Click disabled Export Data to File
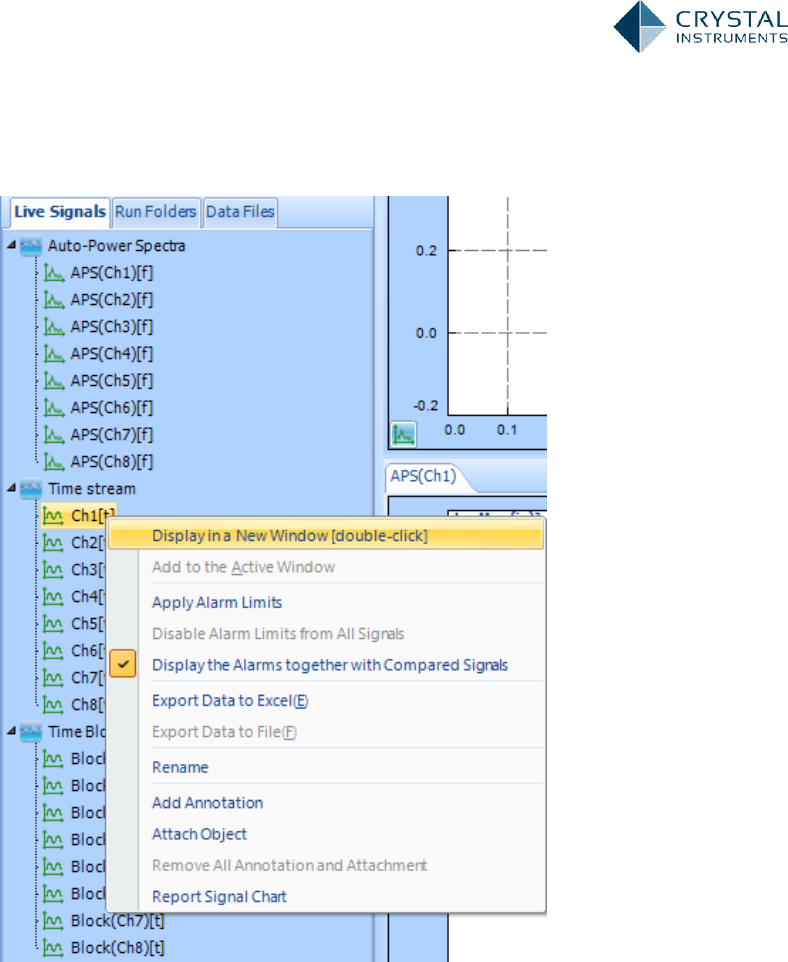This screenshot has width=788, height=962. pos(326,732)
